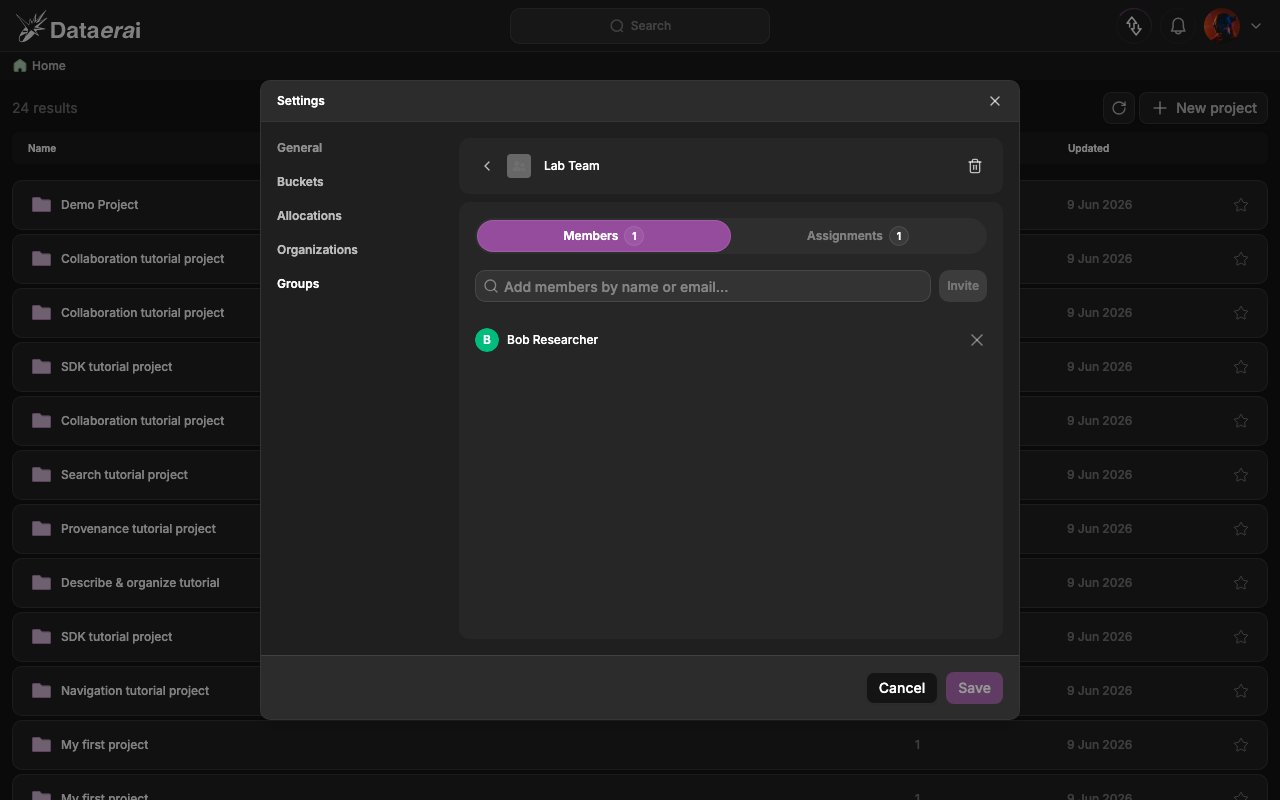
Task: Open Buckets settings section
Action: pos(300,182)
